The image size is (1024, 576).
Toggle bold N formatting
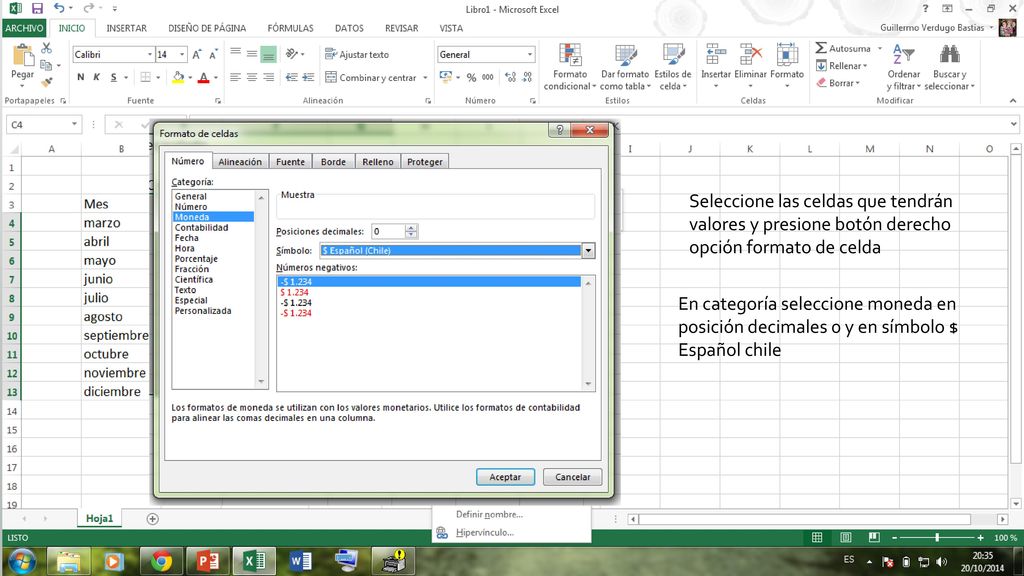pos(80,77)
